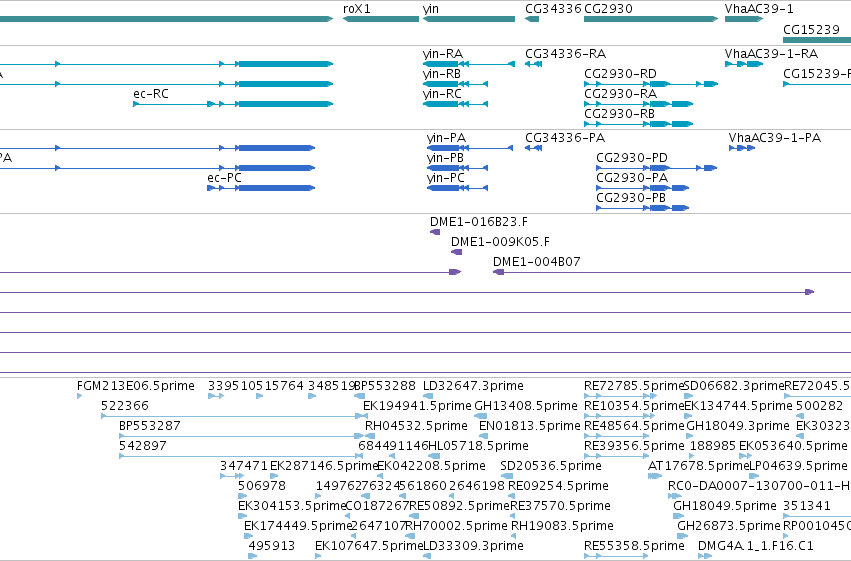Click EST GH18049.3prime label
The width and height of the screenshot is (851, 561).
(738, 426)
